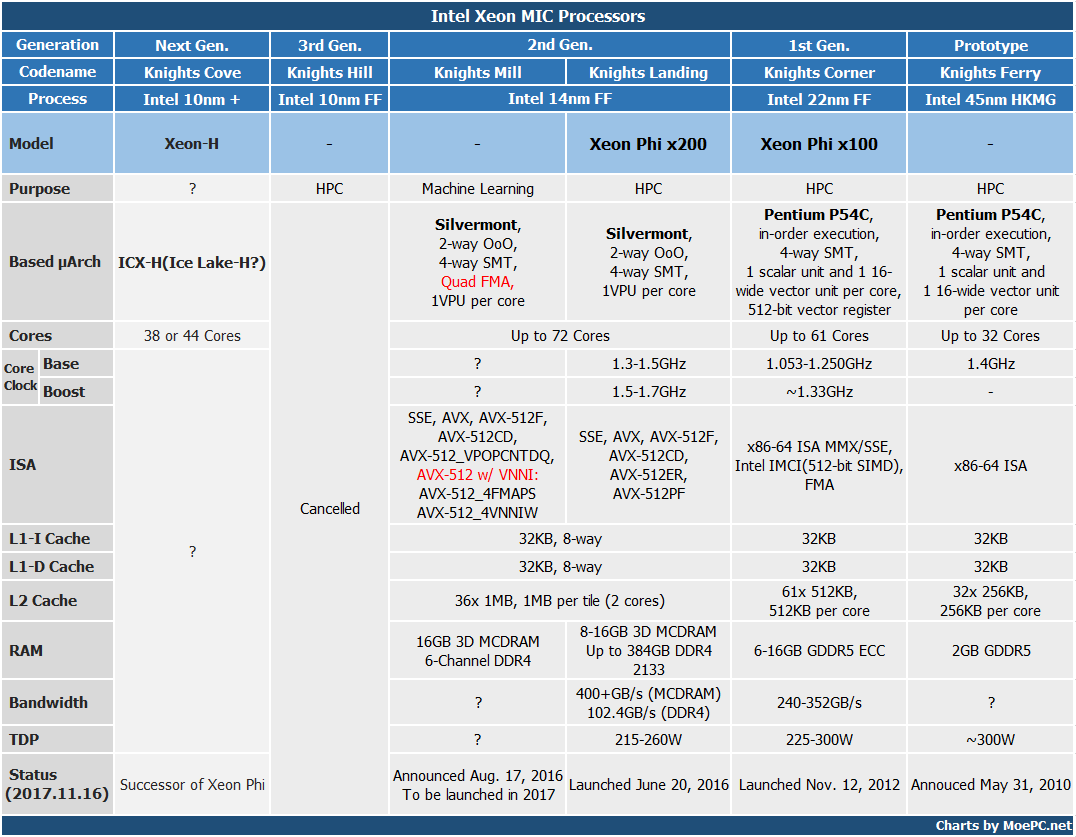Select the 'Knights Mill' codename cell
The image size is (1076, 837).
point(478,72)
